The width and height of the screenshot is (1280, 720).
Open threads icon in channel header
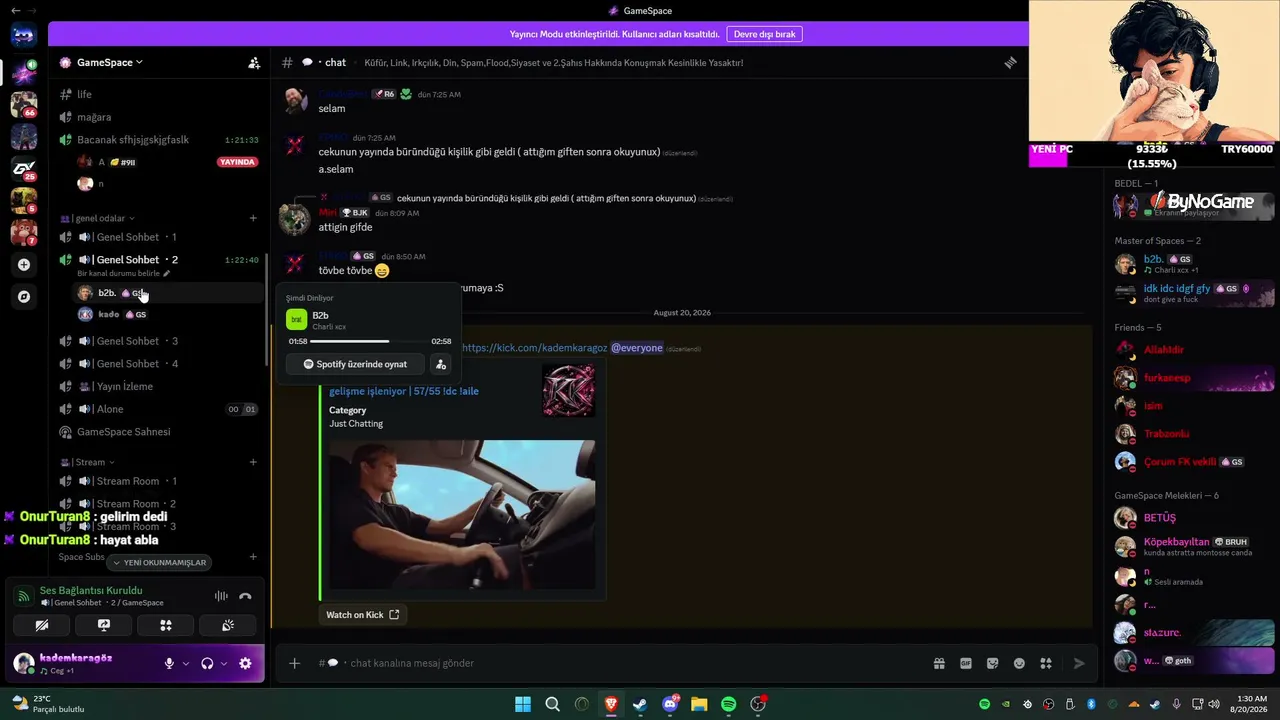[1010, 62]
